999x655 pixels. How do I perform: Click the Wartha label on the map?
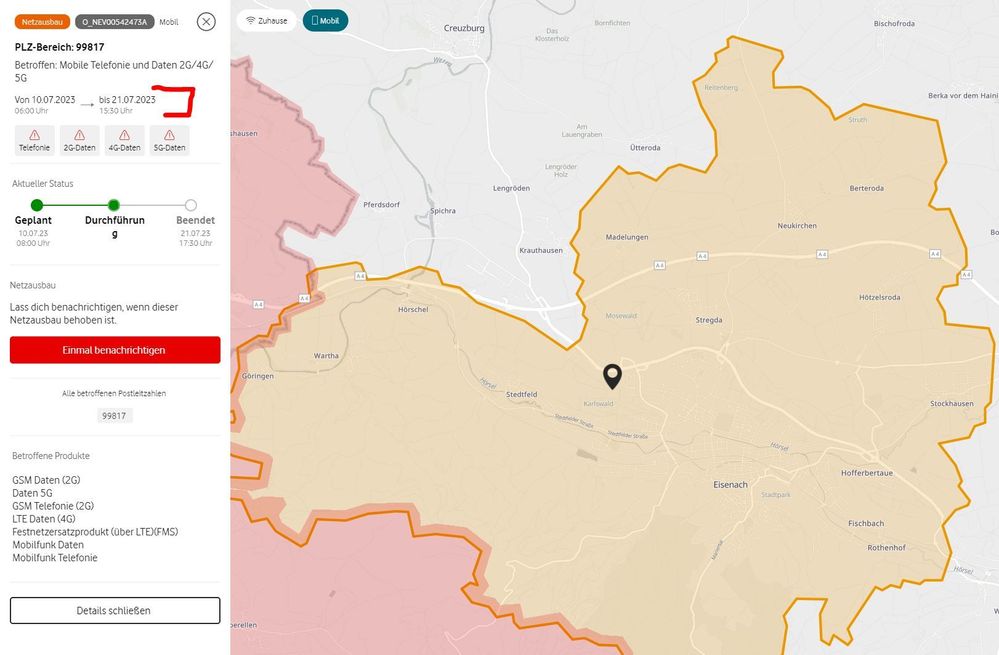pos(326,356)
